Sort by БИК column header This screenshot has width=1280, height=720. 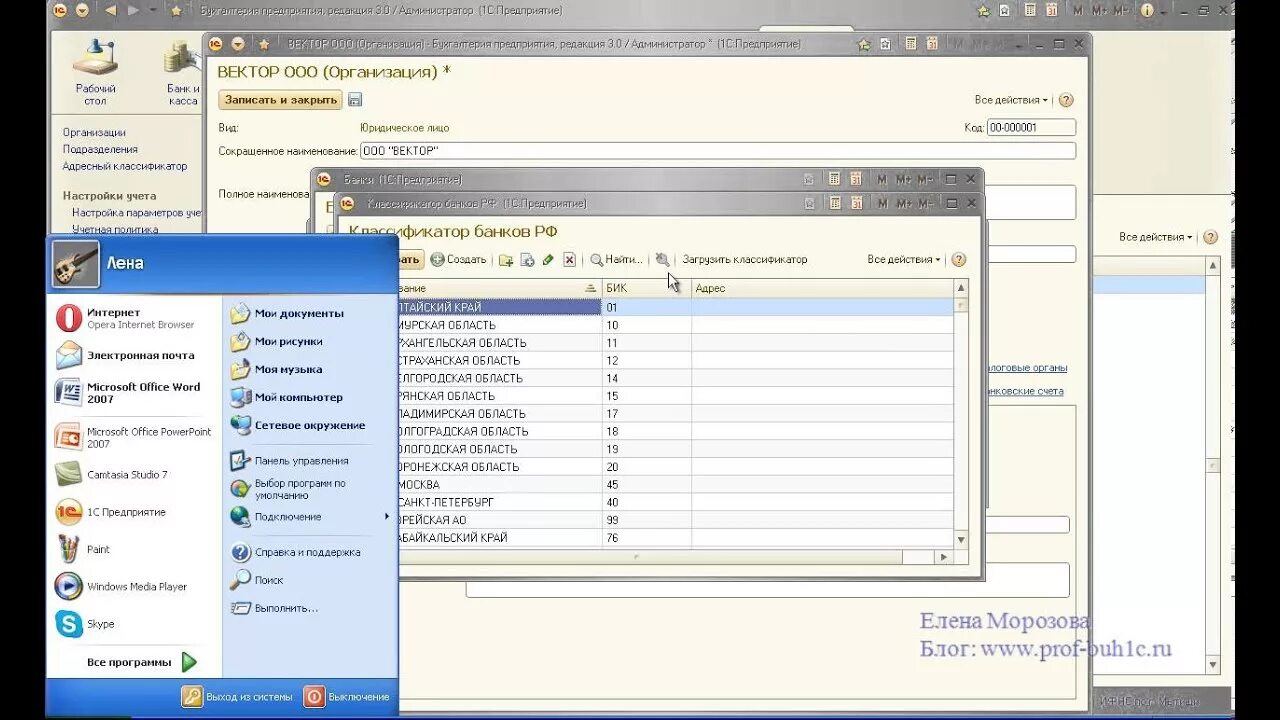point(646,288)
